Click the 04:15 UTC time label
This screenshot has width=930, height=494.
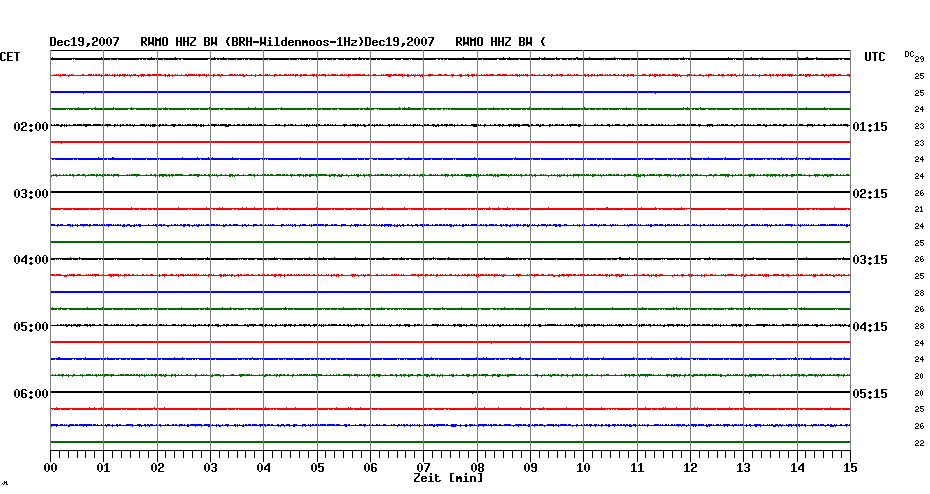pyautogui.click(x=870, y=327)
